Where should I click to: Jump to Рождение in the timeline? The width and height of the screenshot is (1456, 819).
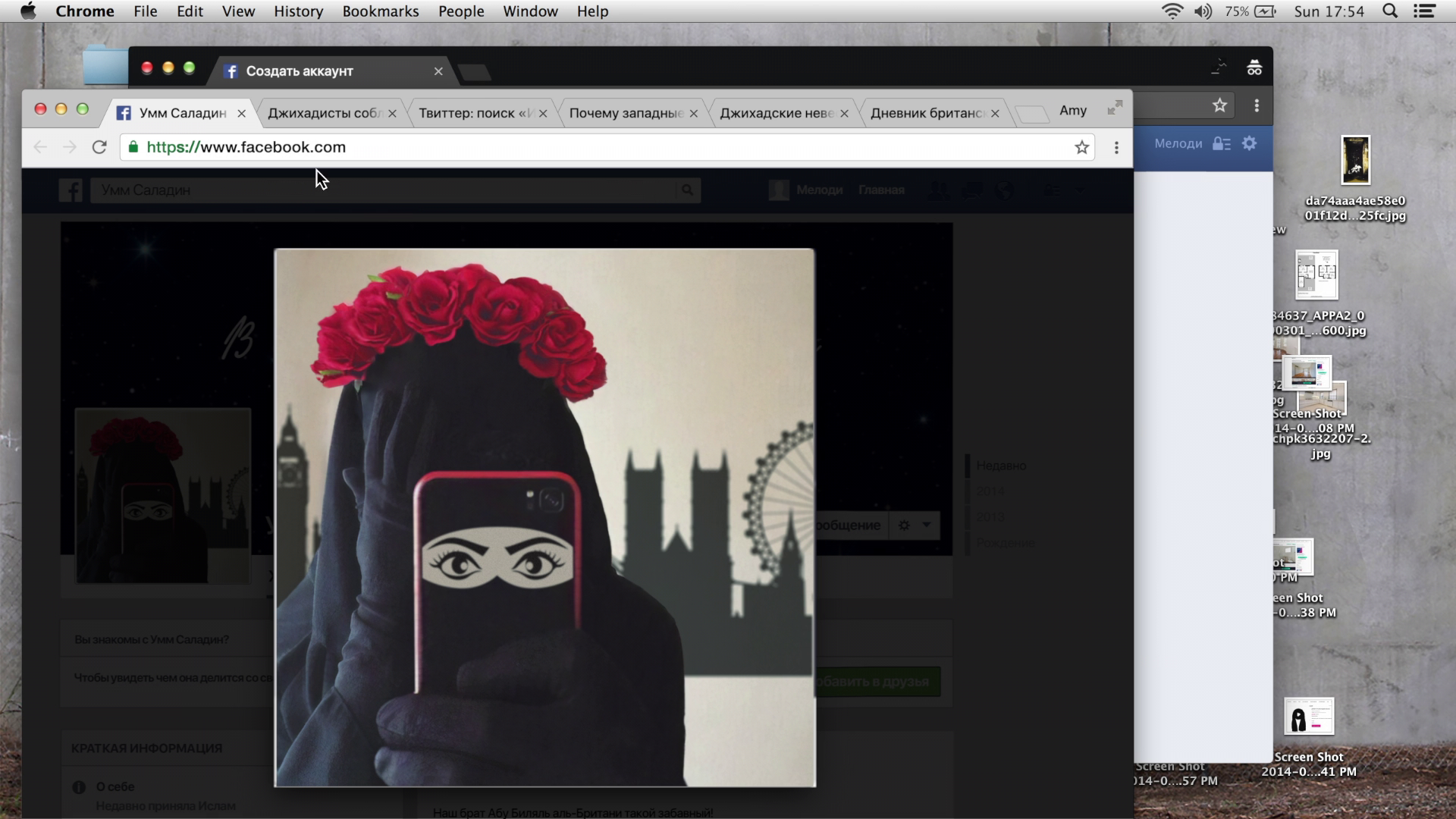click(1005, 543)
